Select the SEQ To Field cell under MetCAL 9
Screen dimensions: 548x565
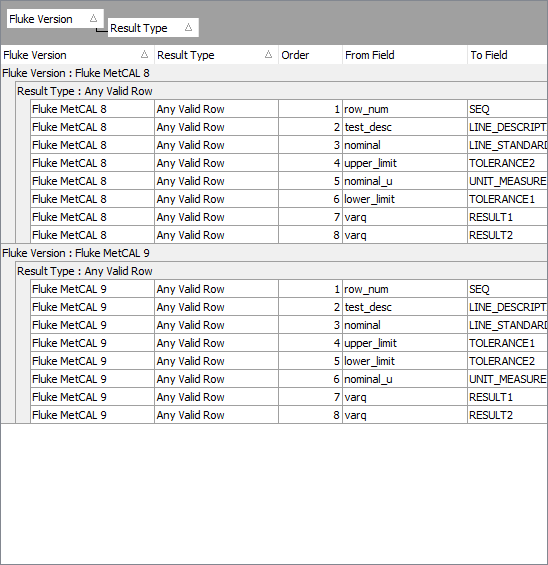[x=508, y=289]
